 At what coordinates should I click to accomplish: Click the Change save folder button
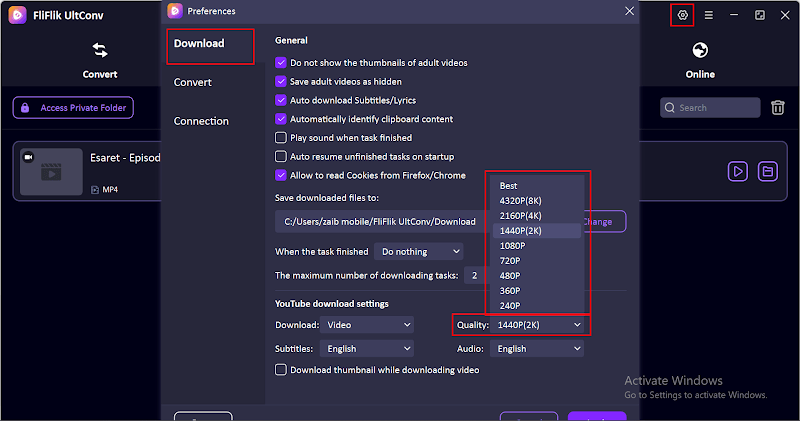606,221
